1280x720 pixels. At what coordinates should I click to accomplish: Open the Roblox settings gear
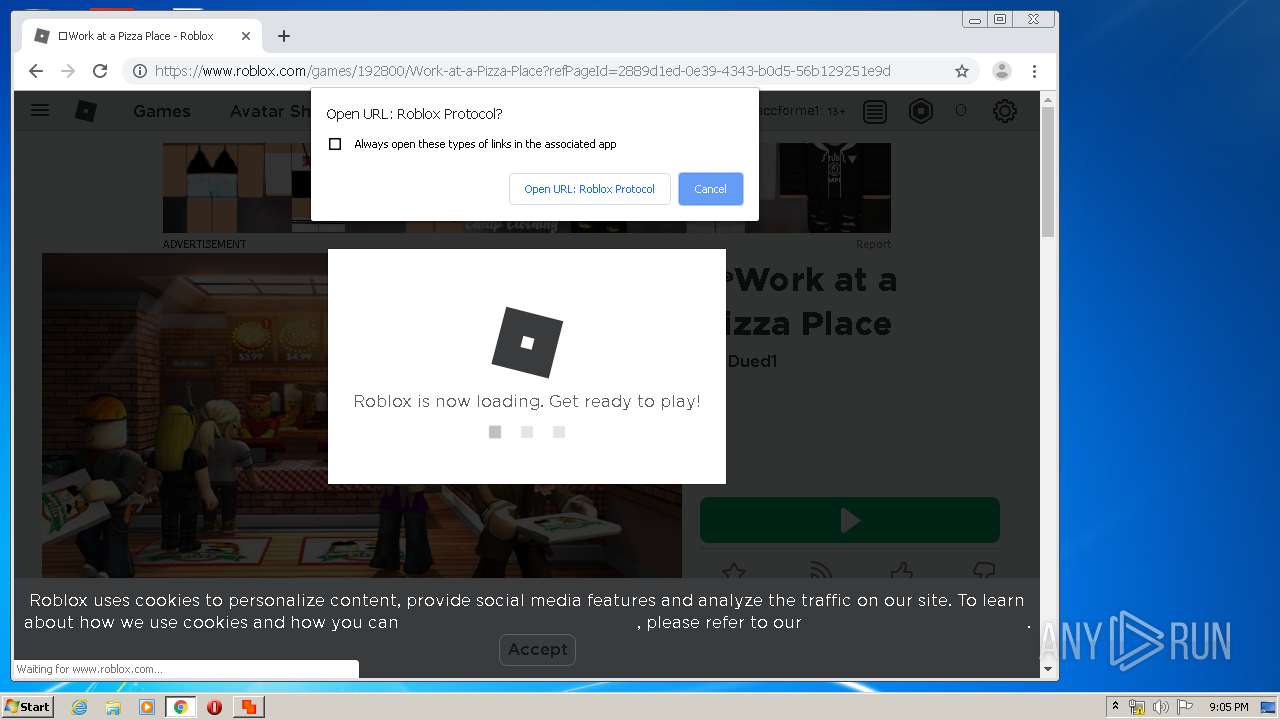click(x=1005, y=111)
